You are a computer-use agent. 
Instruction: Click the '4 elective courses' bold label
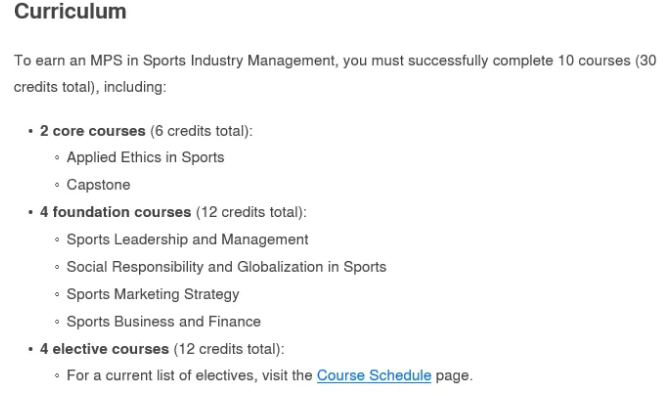(x=104, y=349)
